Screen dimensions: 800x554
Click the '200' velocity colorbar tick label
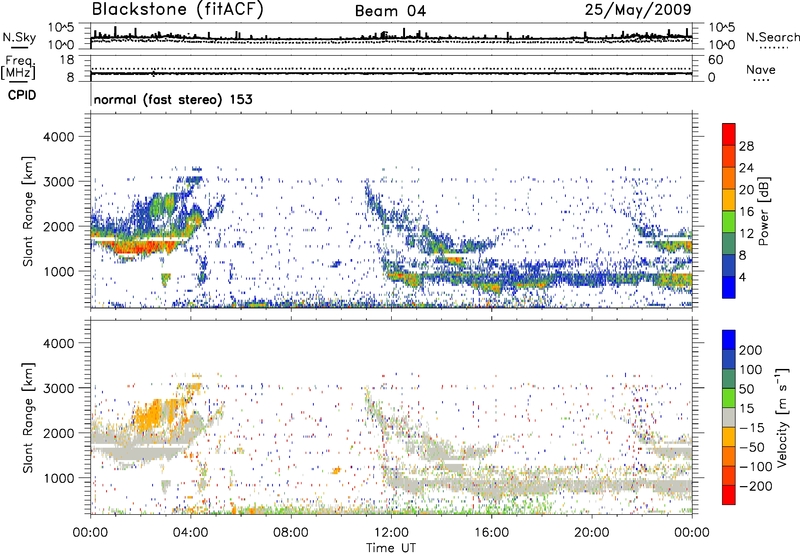(x=751, y=350)
